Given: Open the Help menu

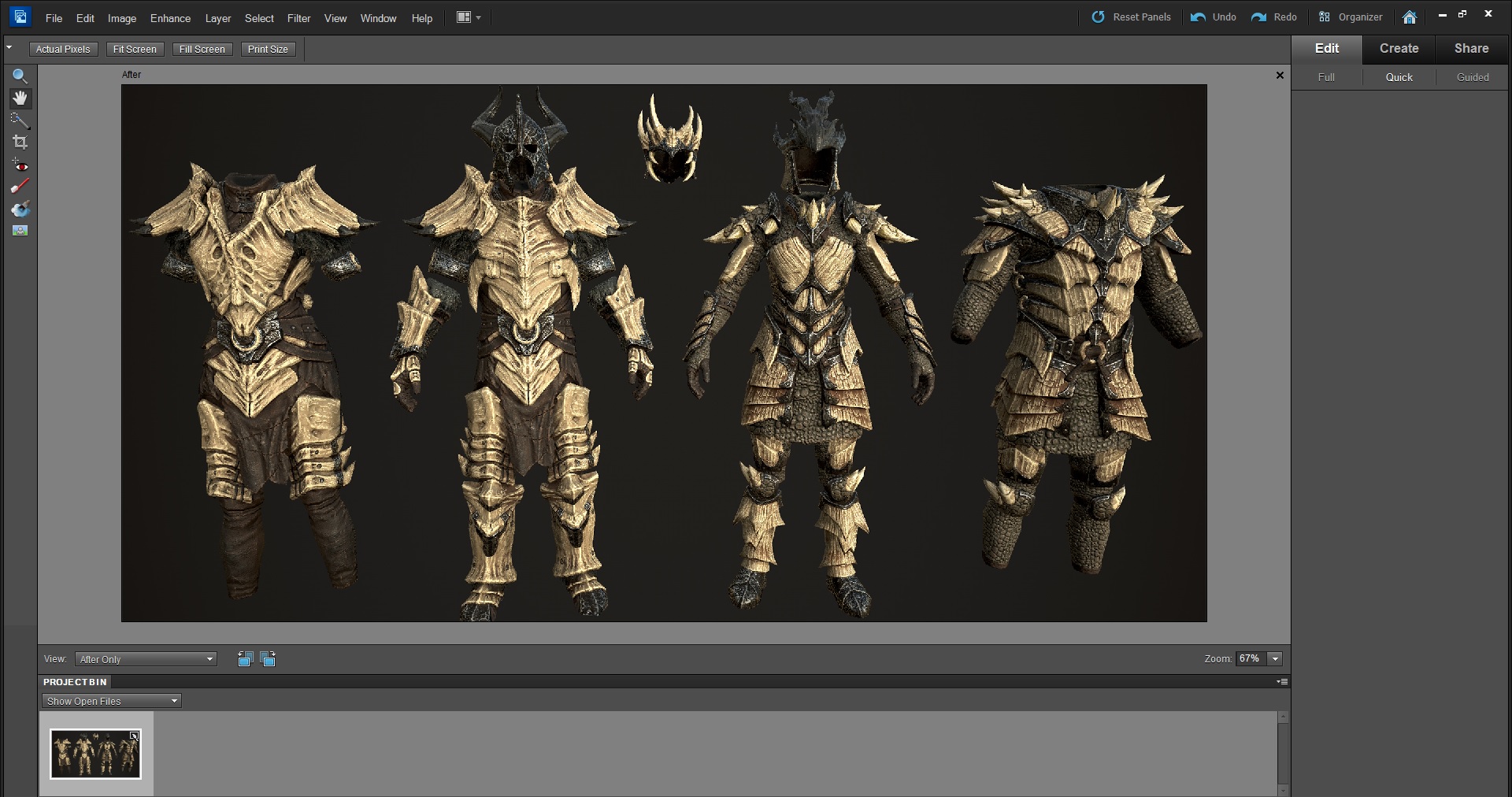Looking at the screenshot, I should click(x=422, y=18).
